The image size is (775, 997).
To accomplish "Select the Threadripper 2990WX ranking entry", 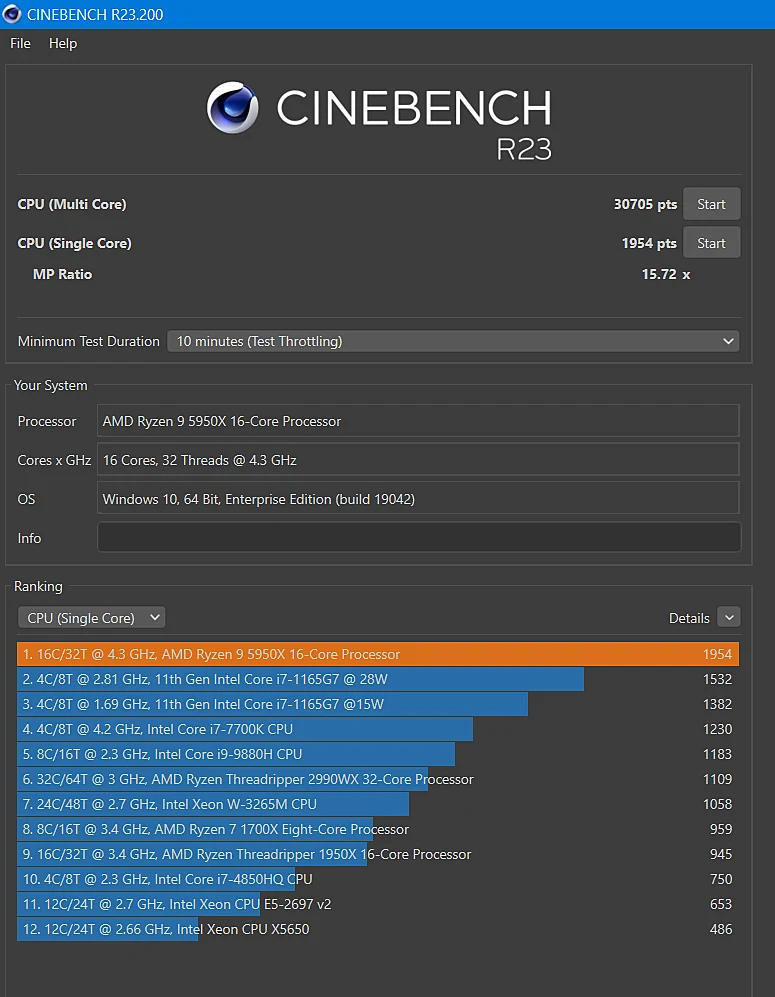I will (x=378, y=779).
